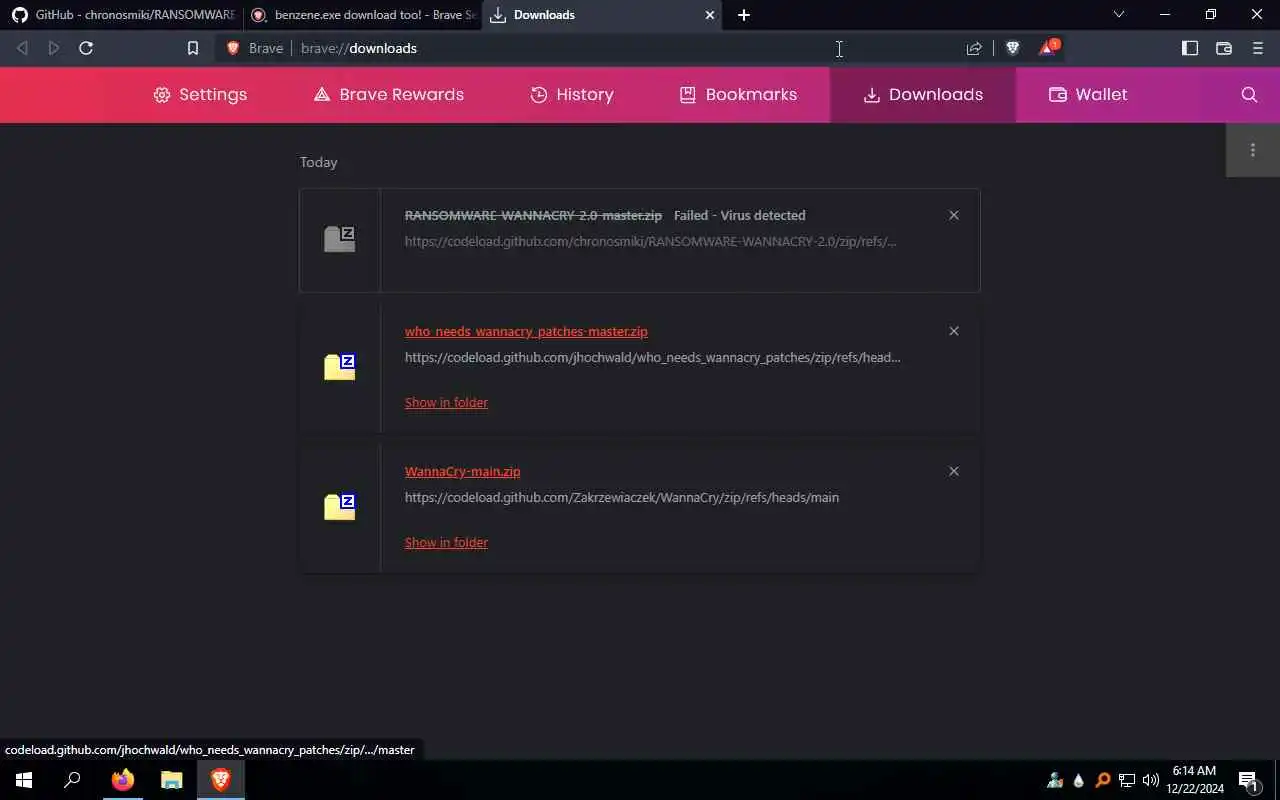Reload the downloads page
1280x800 pixels.
(86, 48)
